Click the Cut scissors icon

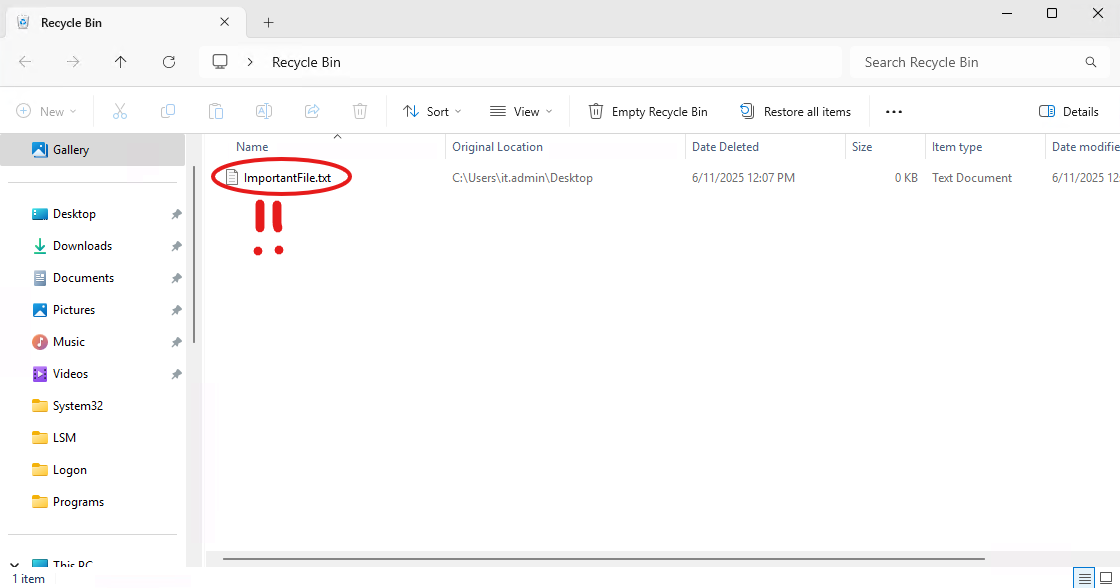pos(119,111)
